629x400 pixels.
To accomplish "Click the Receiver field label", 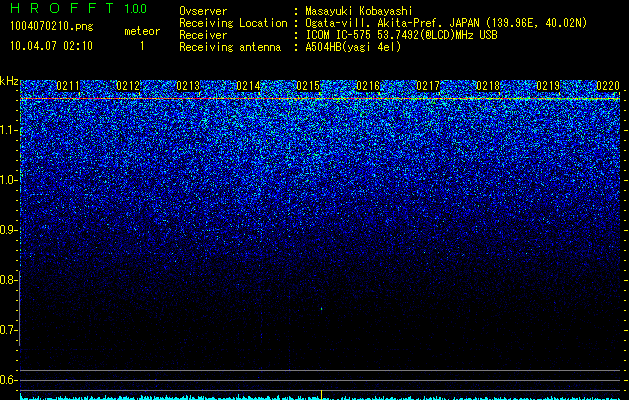I will [203, 35].
